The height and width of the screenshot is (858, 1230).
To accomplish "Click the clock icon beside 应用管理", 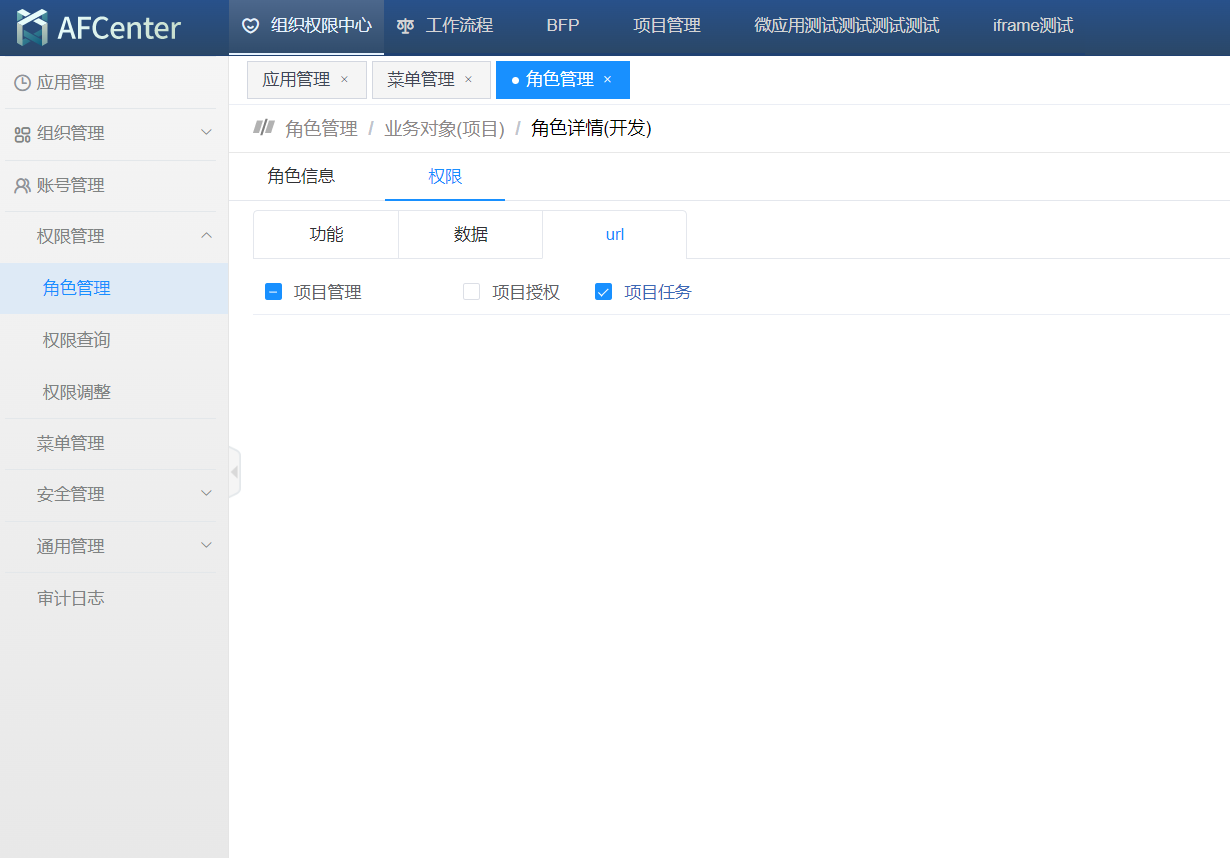I will pos(22,83).
